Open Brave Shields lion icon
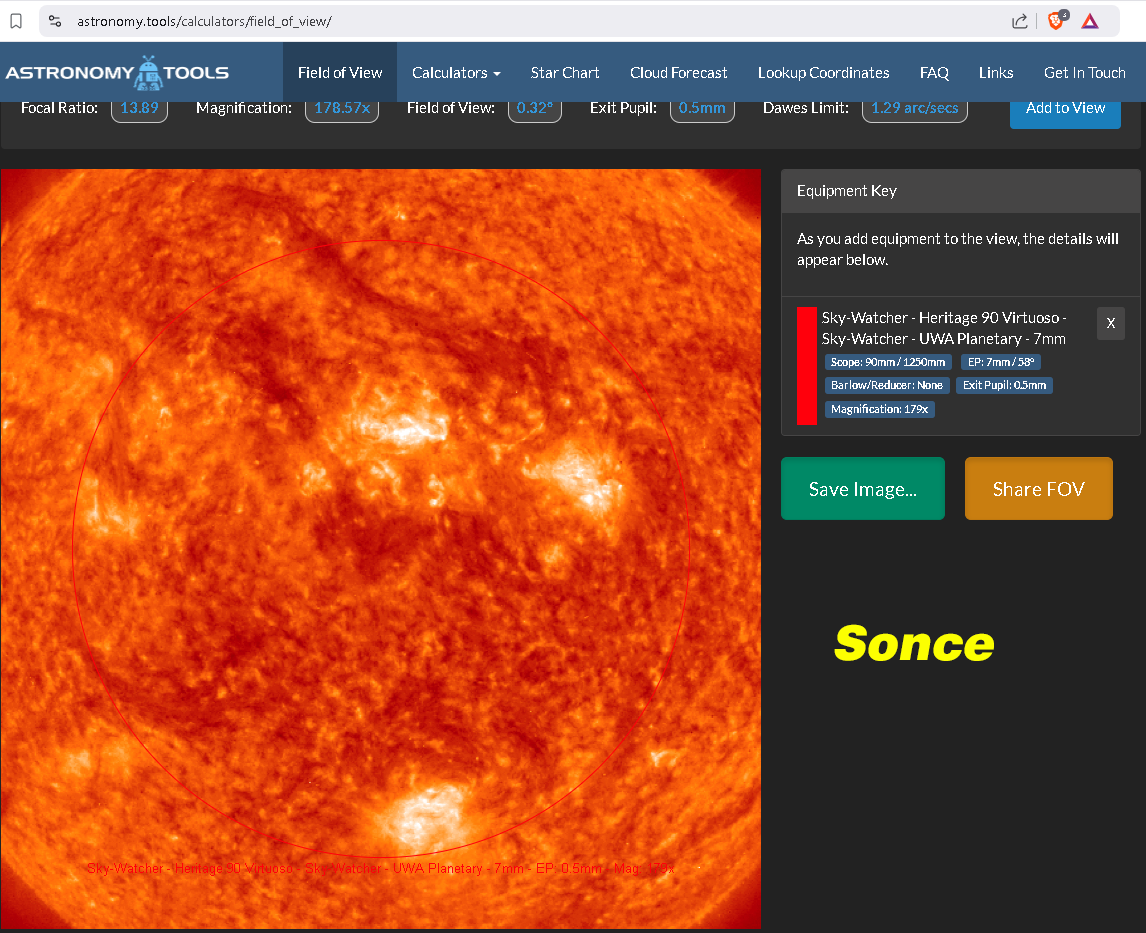 [x=1056, y=21]
